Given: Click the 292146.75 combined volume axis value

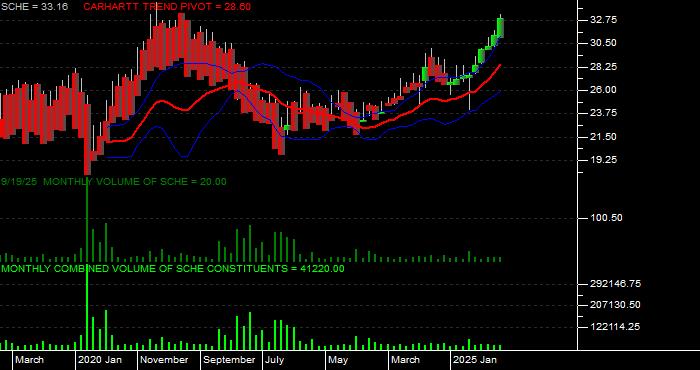Looking at the screenshot, I should pyautogui.click(x=616, y=283).
